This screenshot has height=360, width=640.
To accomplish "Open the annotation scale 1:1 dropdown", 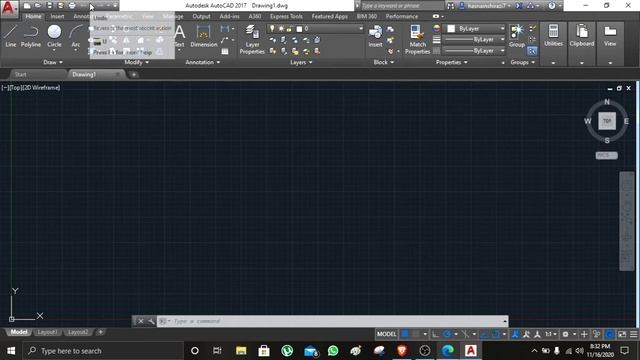I will [551, 334].
